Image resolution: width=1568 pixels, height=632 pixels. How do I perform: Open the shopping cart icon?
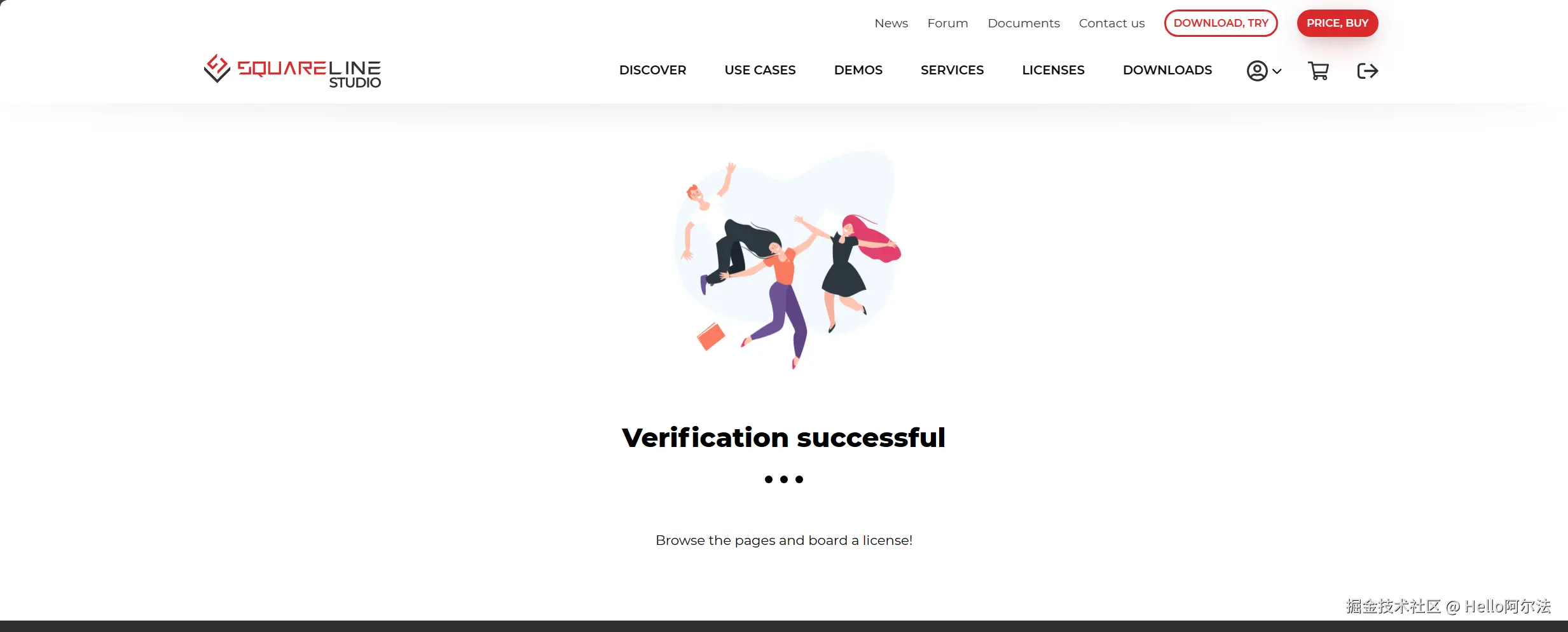(x=1318, y=71)
